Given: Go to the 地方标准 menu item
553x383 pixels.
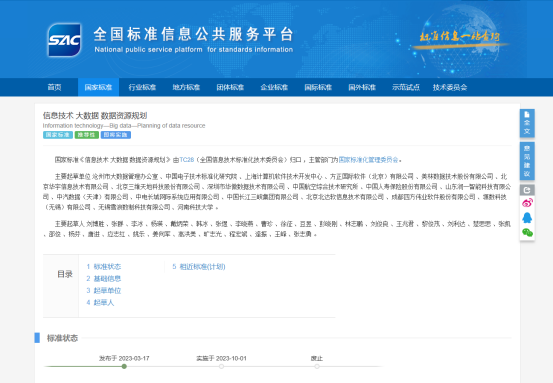Looking at the screenshot, I should 186,87.
